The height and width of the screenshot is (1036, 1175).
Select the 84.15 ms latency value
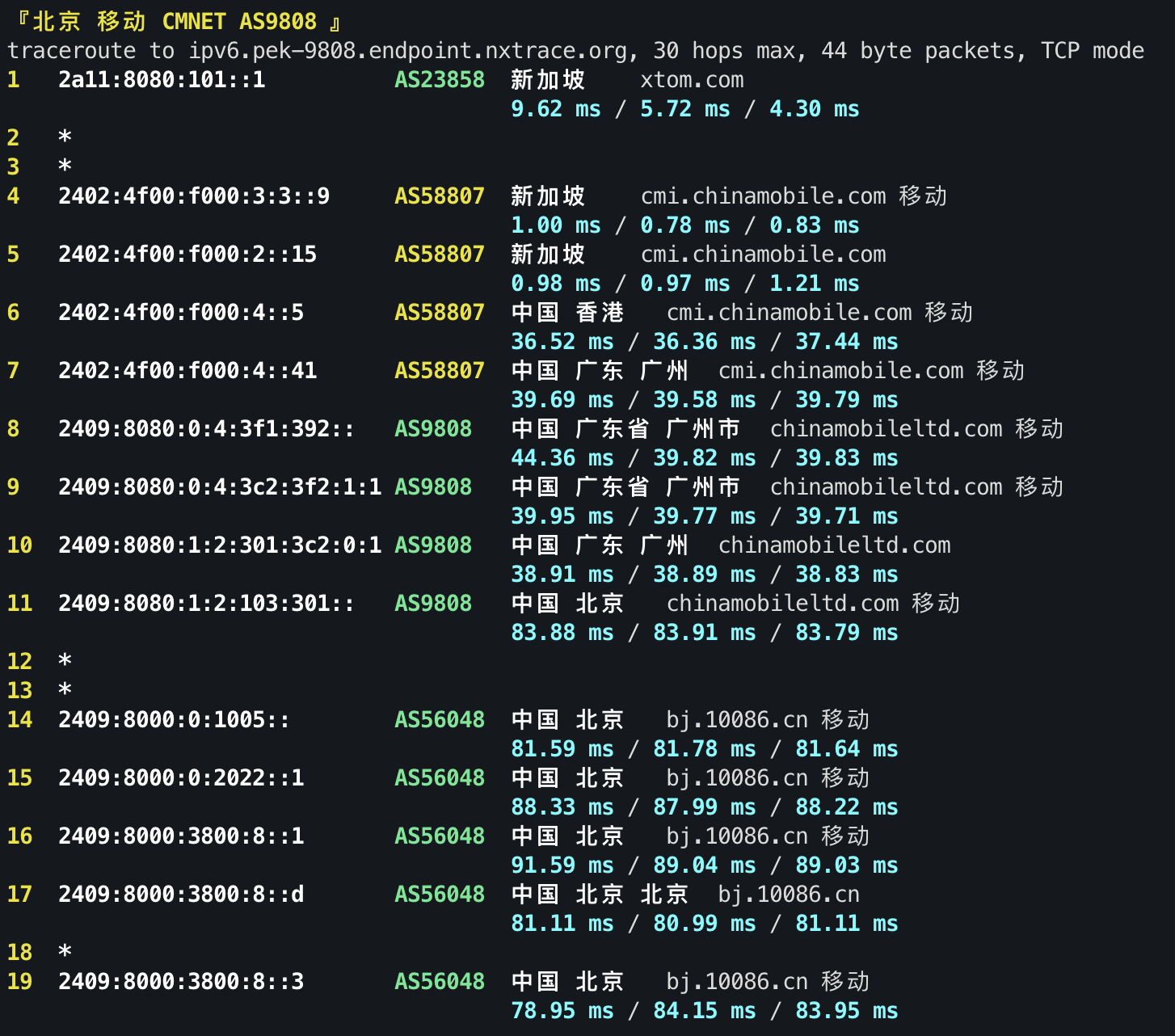coord(705,1011)
